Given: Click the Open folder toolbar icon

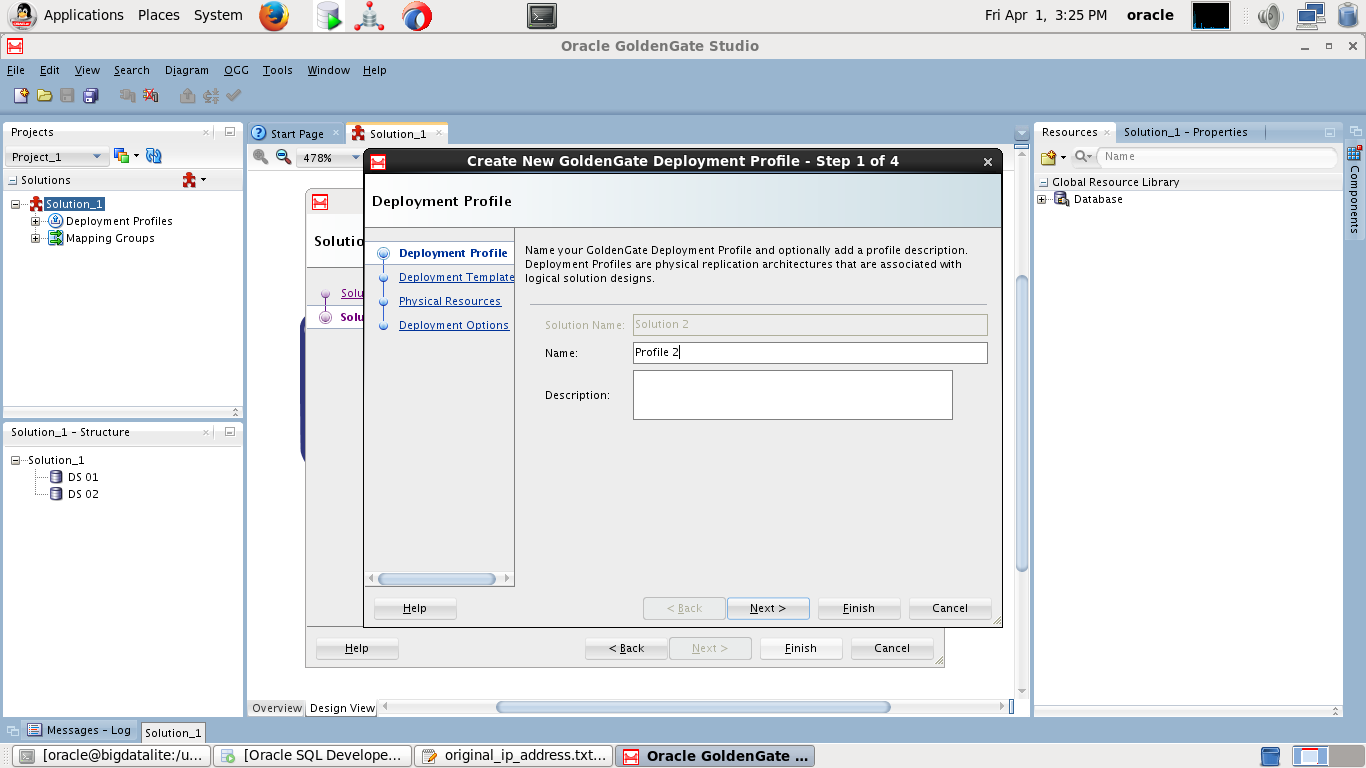Looking at the screenshot, I should pyautogui.click(x=44, y=95).
